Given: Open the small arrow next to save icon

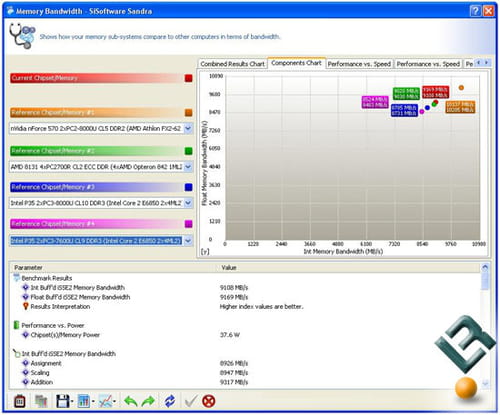Looking at the screenshot, I should click(72, 401).
